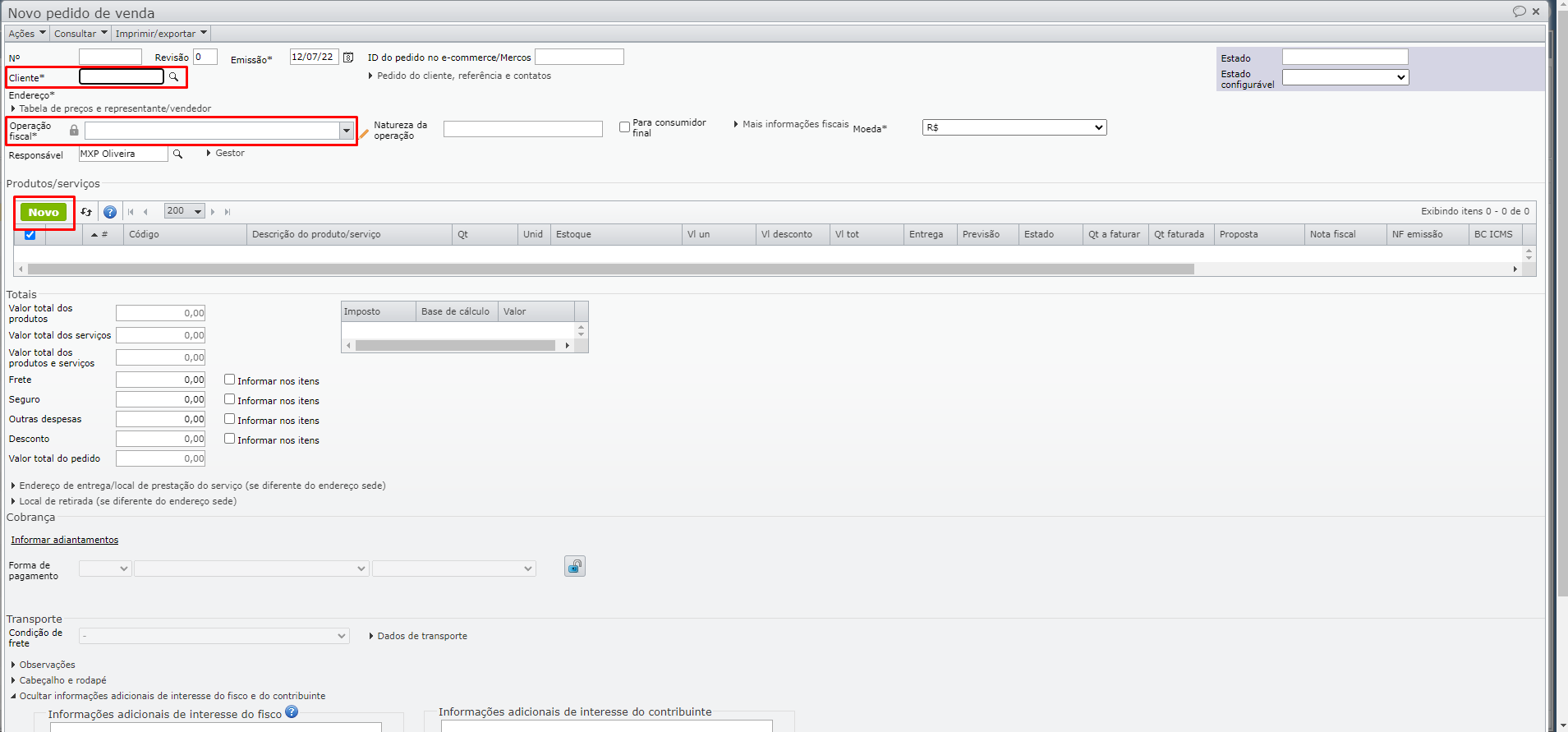The image size is (1568, 732).
Task: Enable Informar nos itens for Outras despesas
Action: [230, 419]
